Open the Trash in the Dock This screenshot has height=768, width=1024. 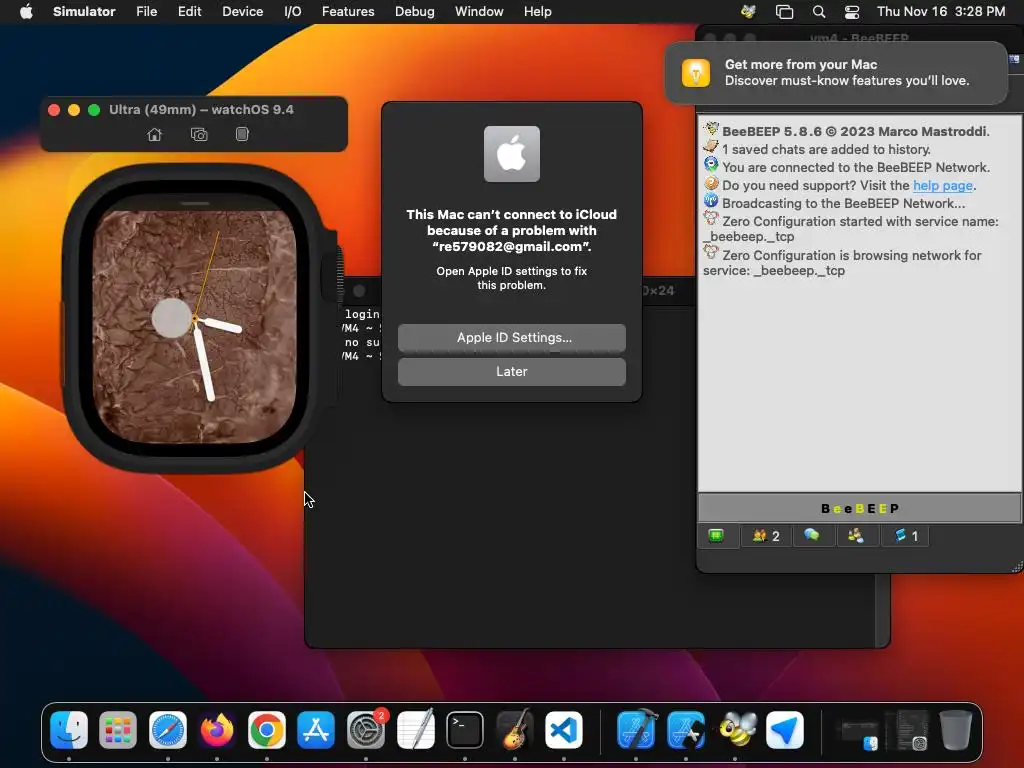[x=955, y=729]
